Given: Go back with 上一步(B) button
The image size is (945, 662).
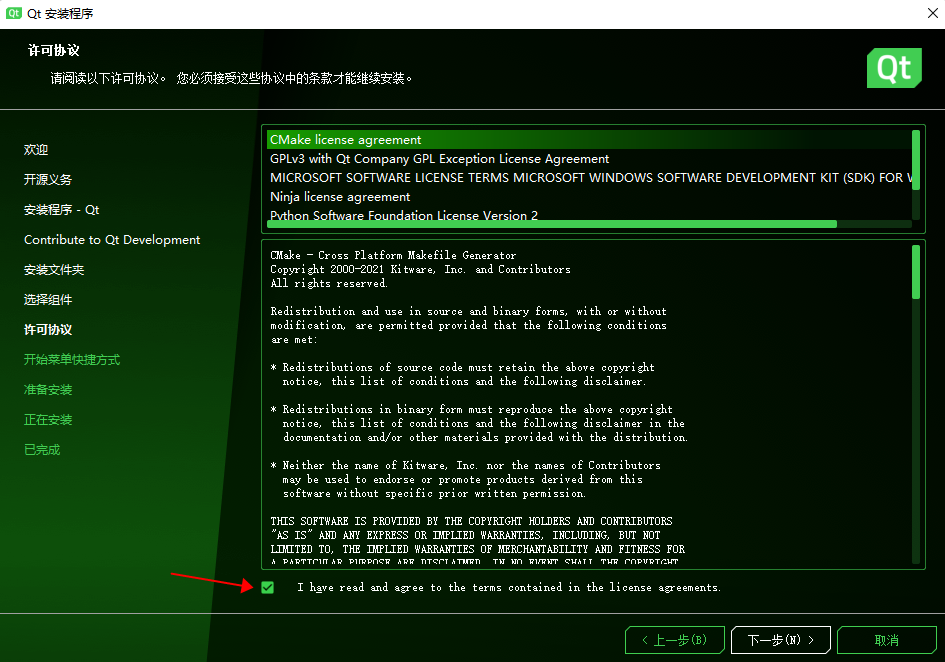Looking at the screenshot, I should click(x=674, y=640).
